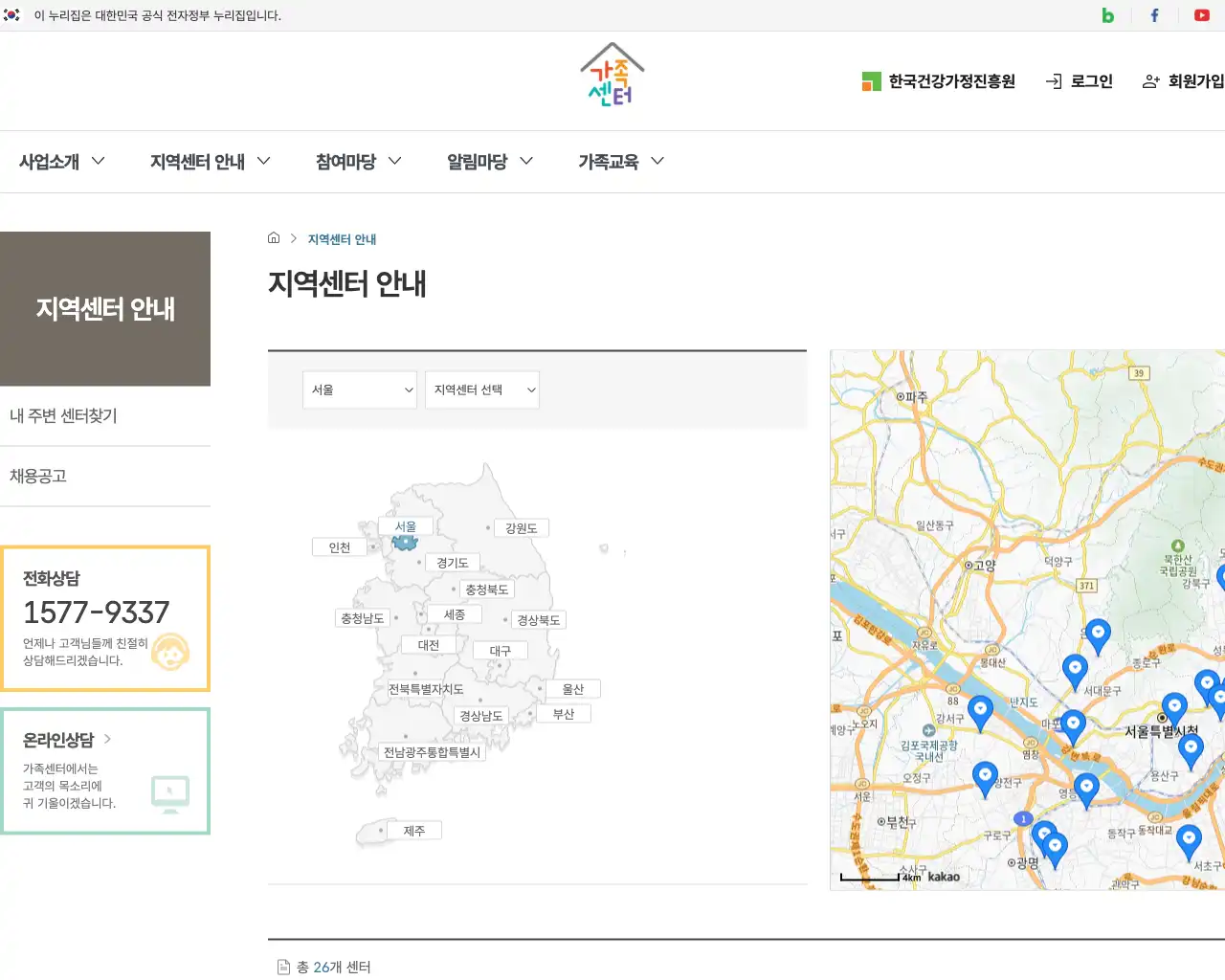Click the map pin near 용산구

[1191, 749]
